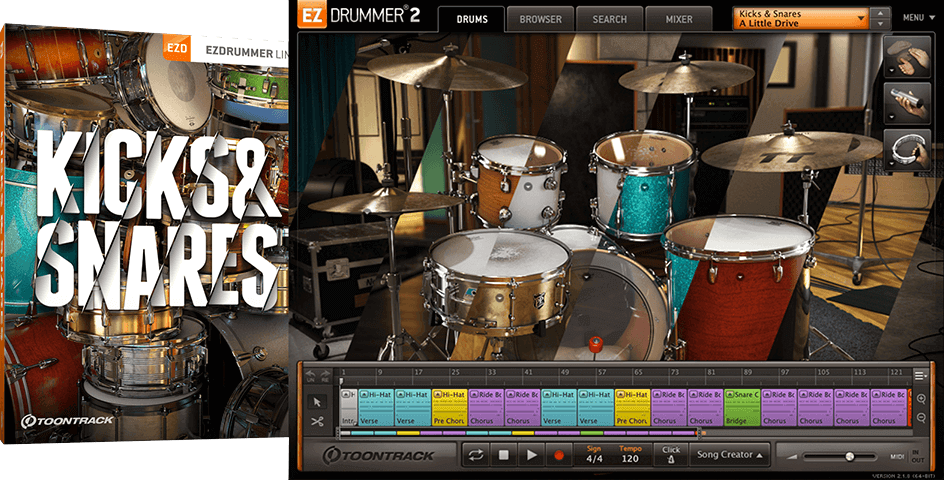Open the song track menu icon
944x480 pixels.
[920, 376]
